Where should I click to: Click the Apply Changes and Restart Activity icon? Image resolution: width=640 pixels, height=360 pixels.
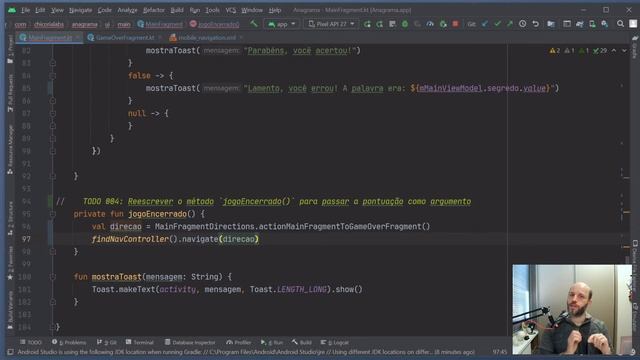coord(380,24)
